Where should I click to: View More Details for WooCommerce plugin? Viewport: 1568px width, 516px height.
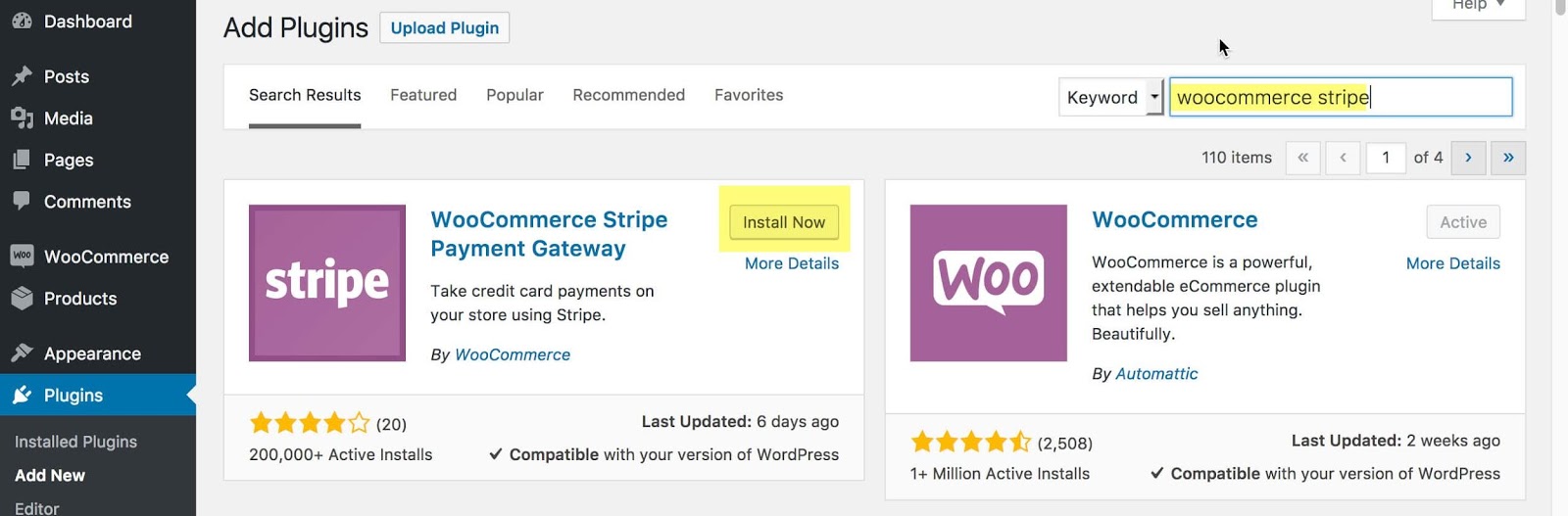[x=1453, y=263]
